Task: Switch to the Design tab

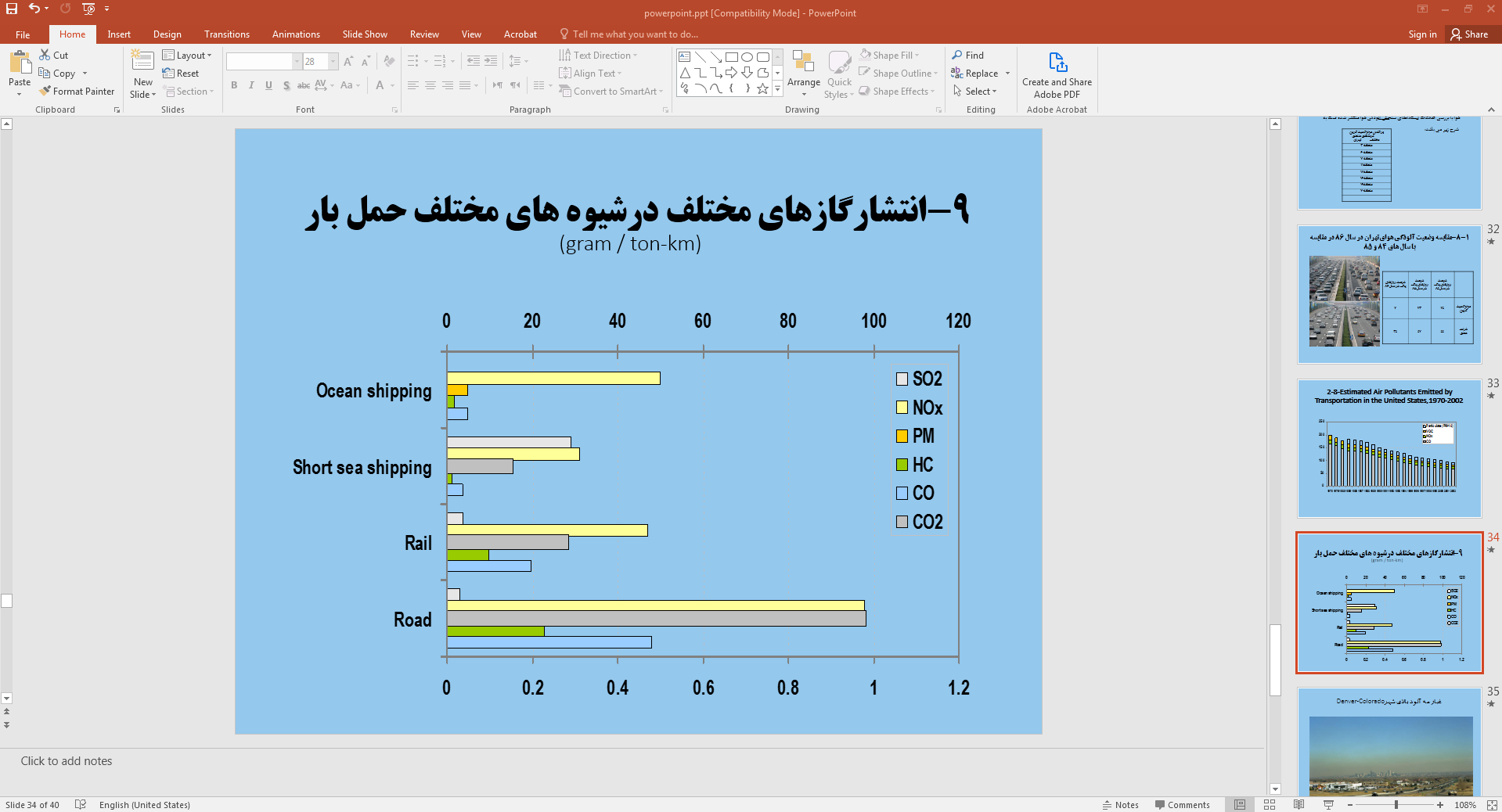Action: click(x=167, y=34)
